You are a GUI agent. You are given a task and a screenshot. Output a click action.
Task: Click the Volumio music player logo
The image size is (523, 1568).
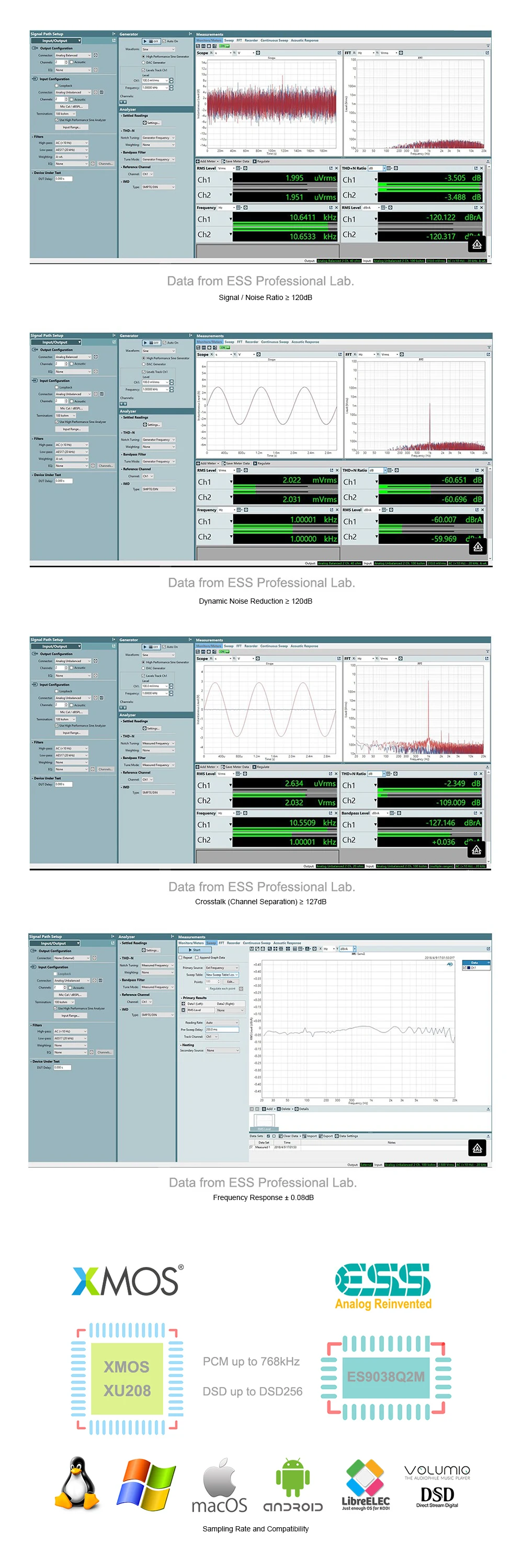[437, 1472]
